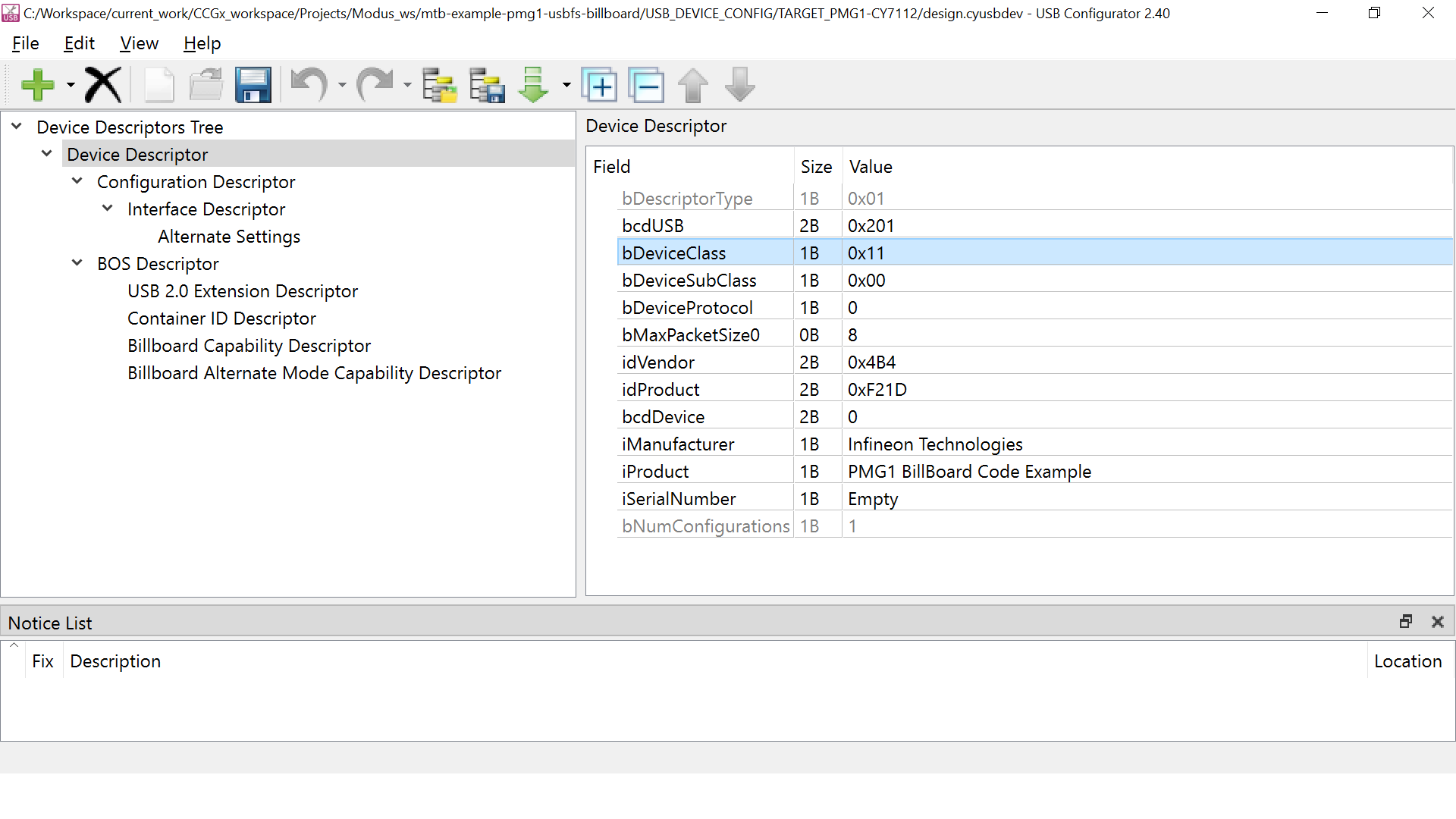Open the Help menu
This screenshot has height=819, width=1456.
(202, 44)
